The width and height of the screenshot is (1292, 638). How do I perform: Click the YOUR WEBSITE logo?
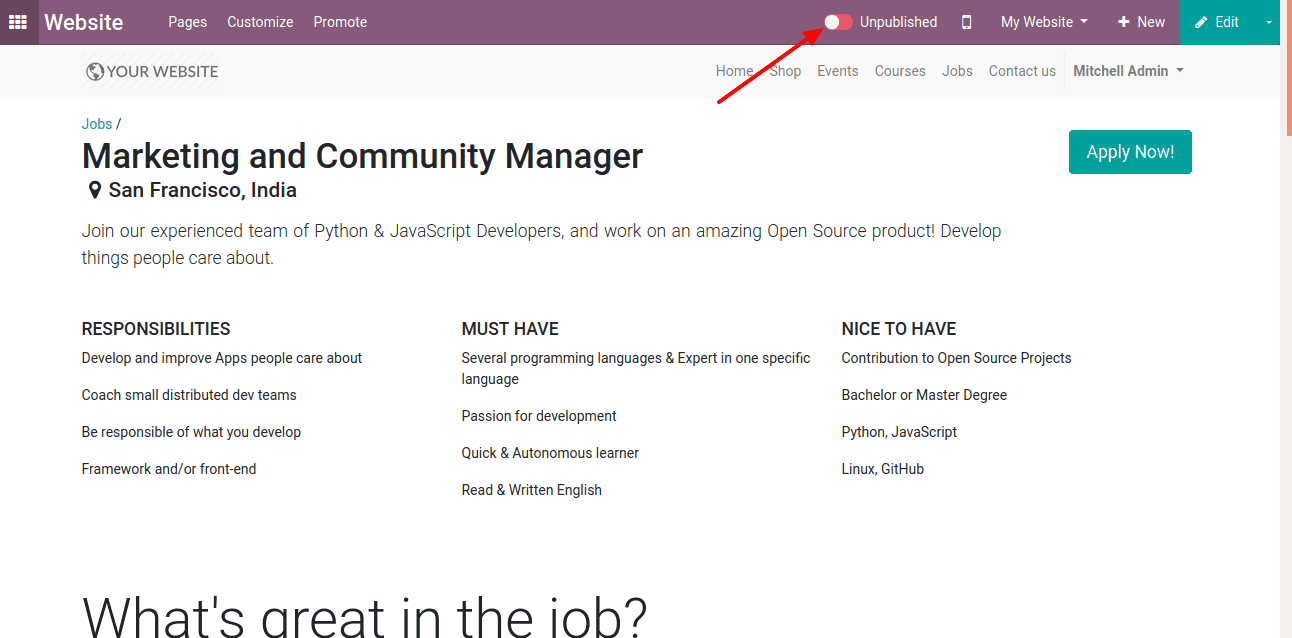click(152, 71)
